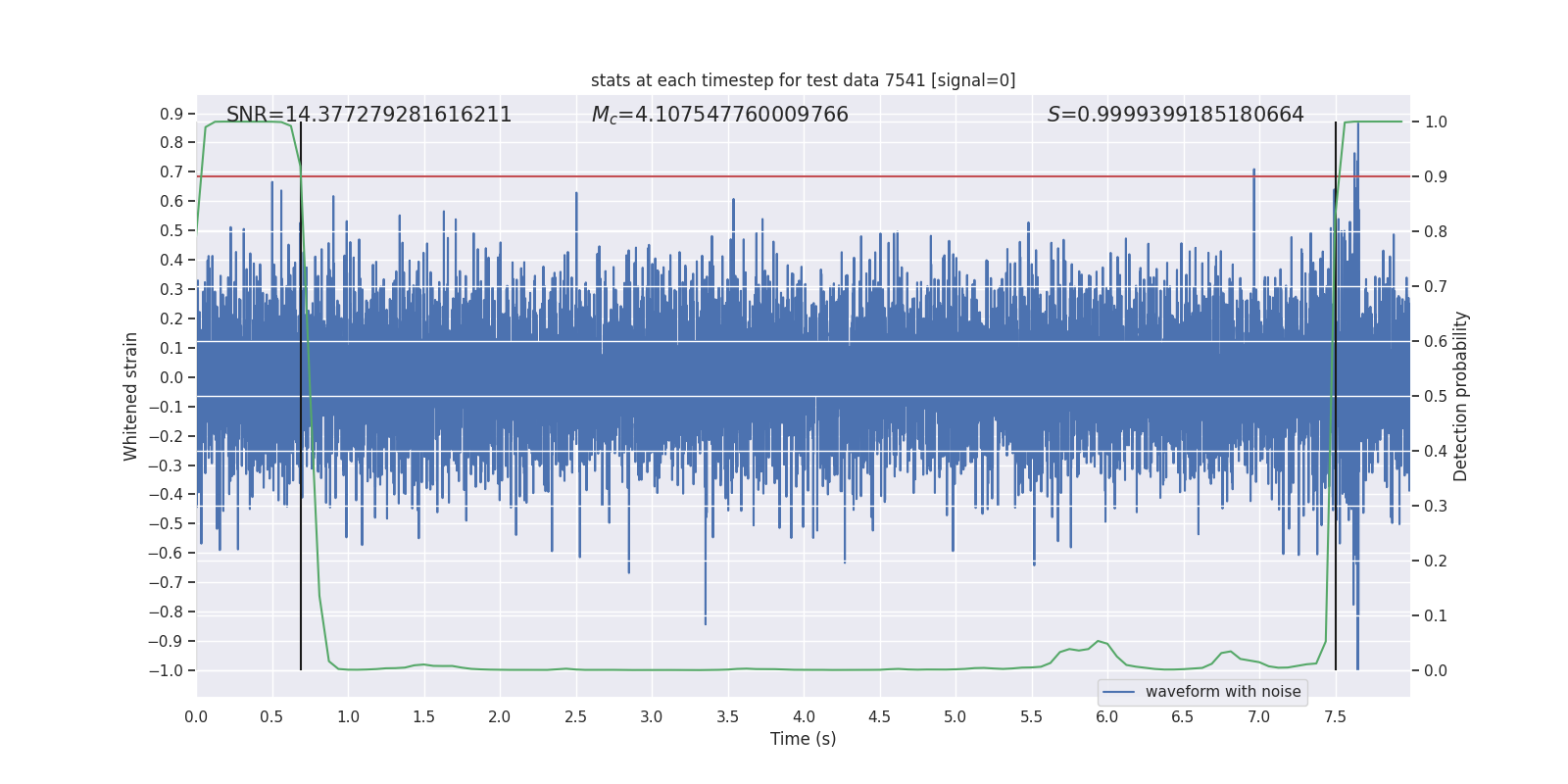Click the 7.5 tick label on time axis
1568x784 pixels.
[1335, 717]
